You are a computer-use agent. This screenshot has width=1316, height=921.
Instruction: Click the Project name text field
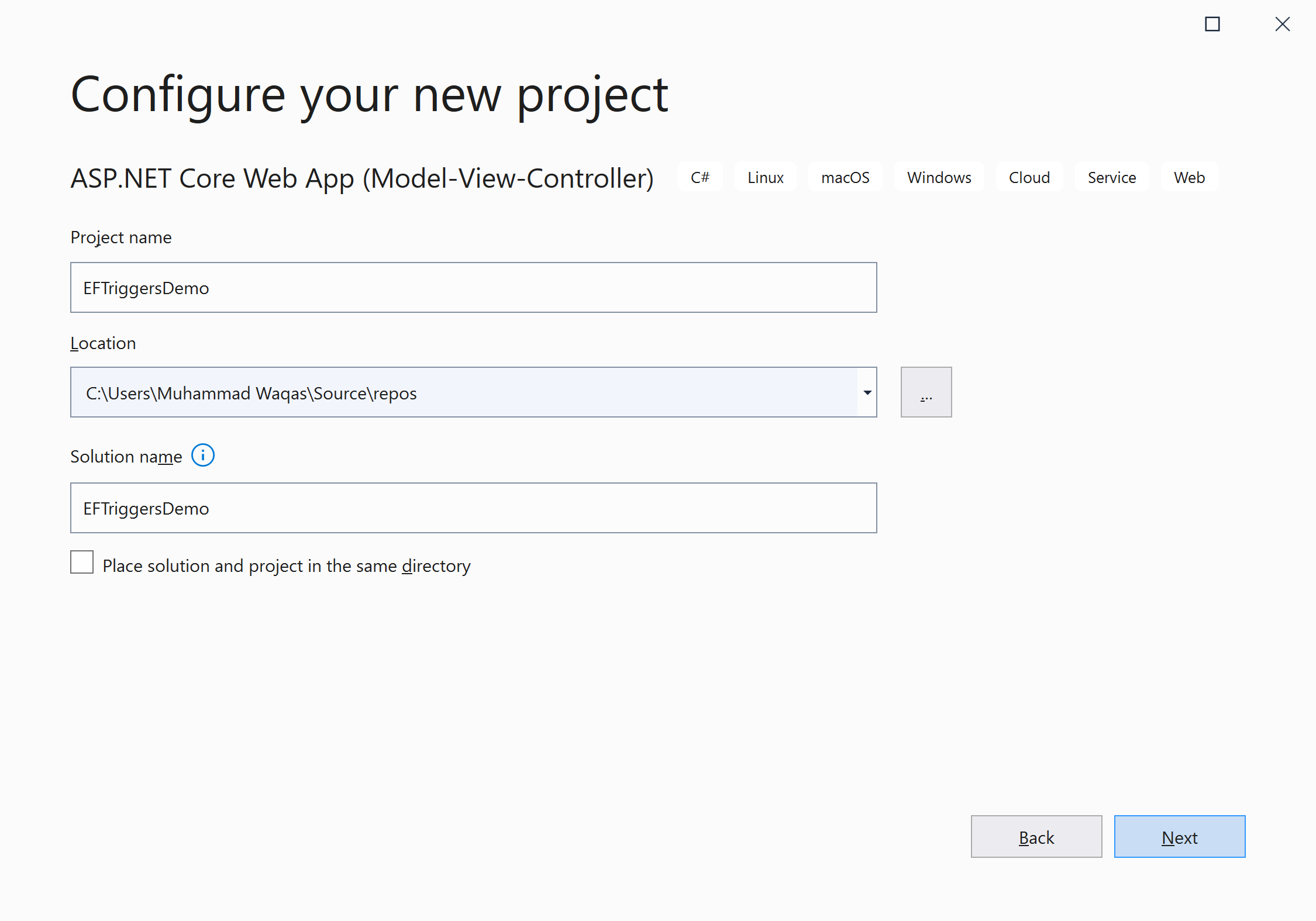pos(473,287)
